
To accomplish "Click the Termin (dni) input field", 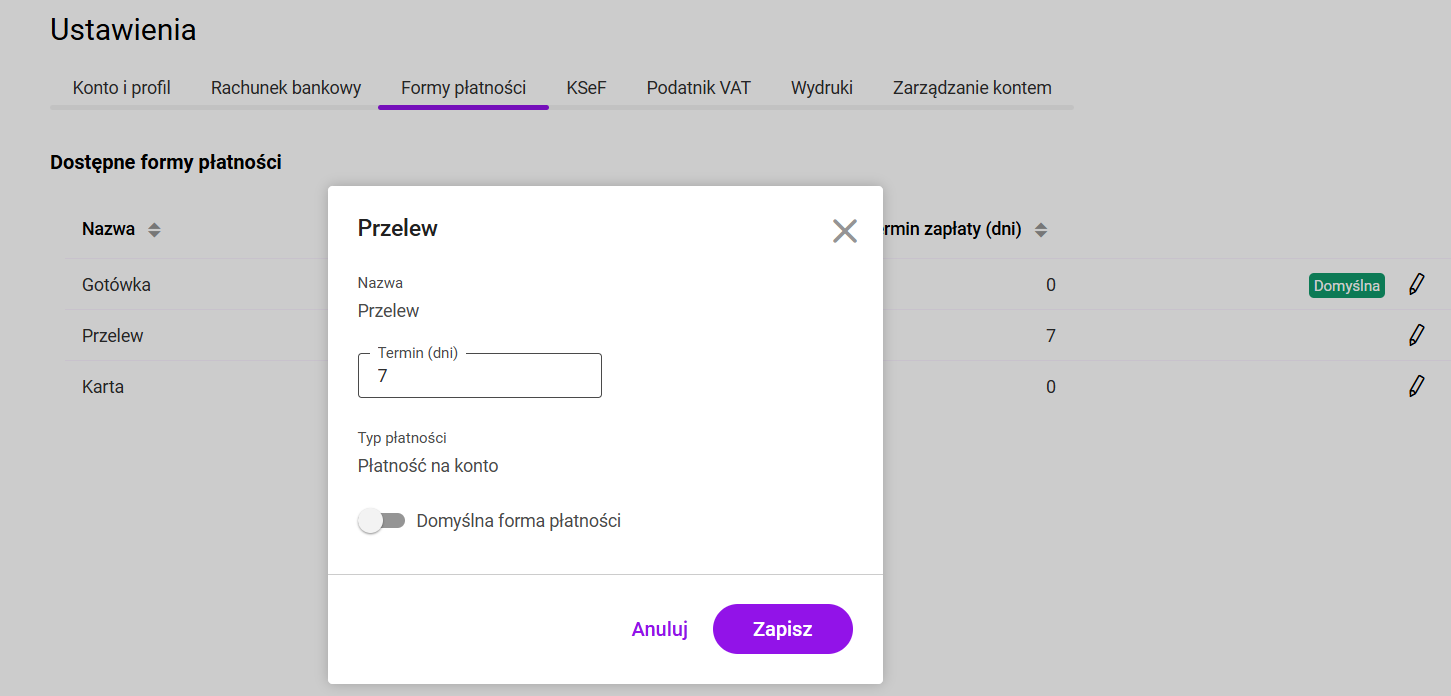I will [480, 376].
